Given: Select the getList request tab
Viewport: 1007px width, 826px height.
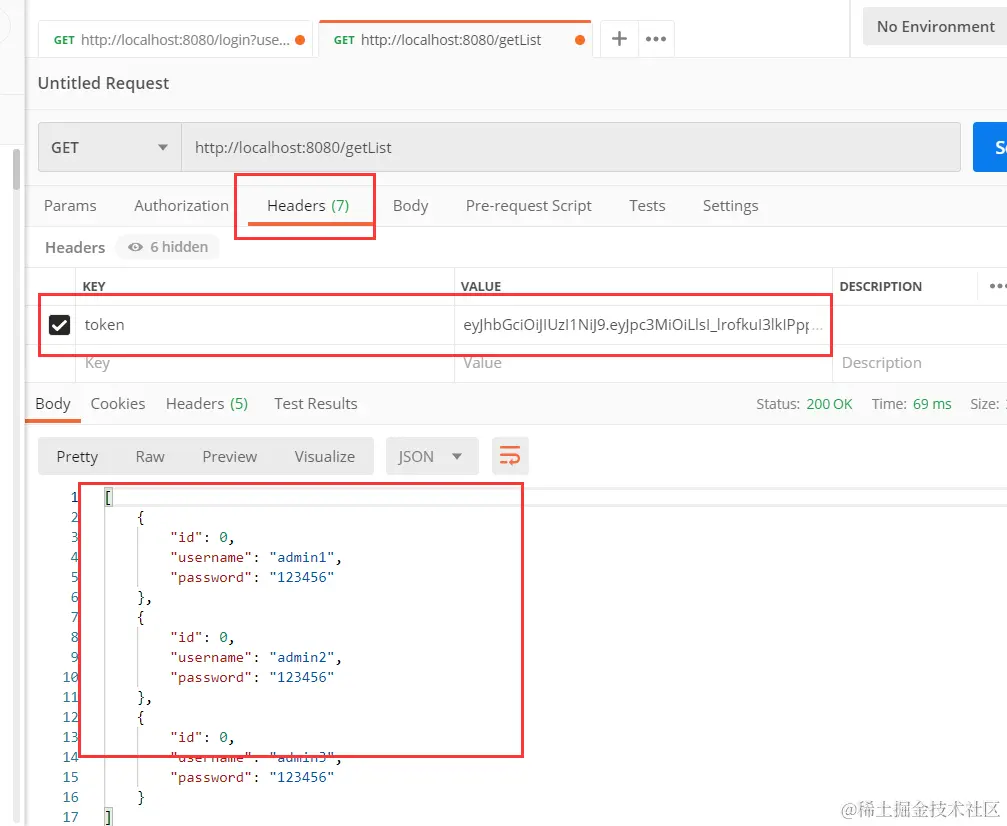Looking at the screenshot, I should pyautogui.click(x=455, y=40).
